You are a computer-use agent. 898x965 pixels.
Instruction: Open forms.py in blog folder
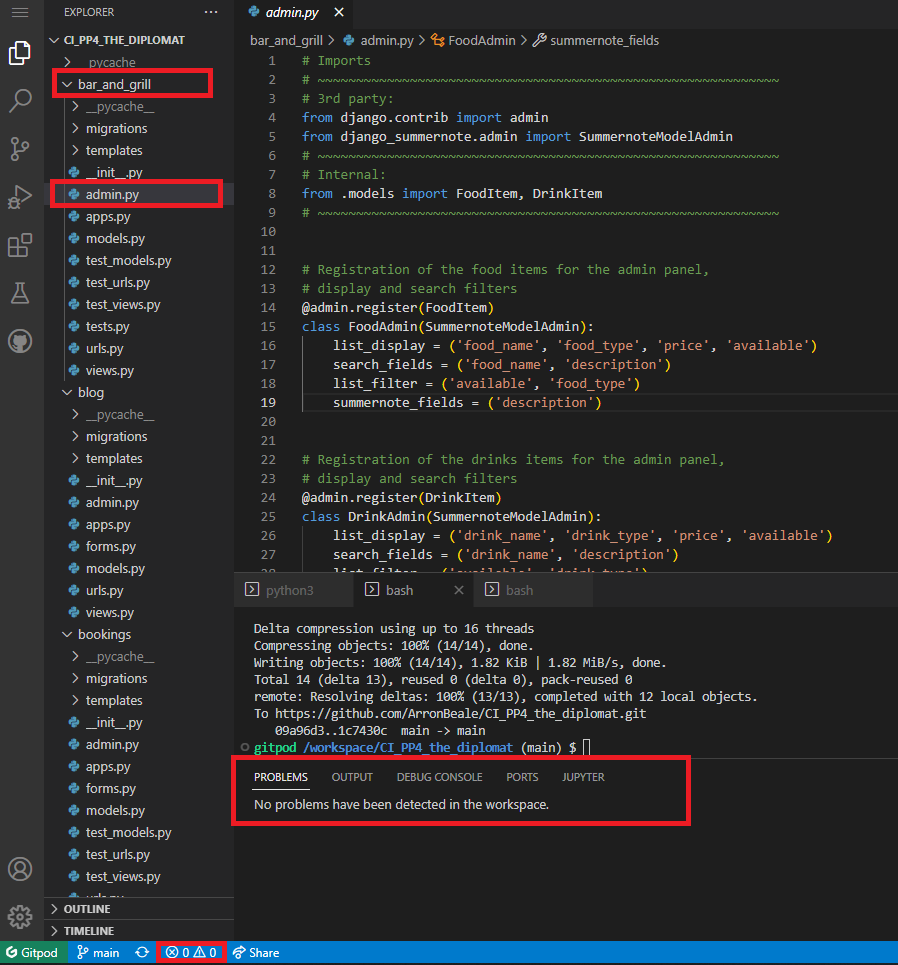110,547
